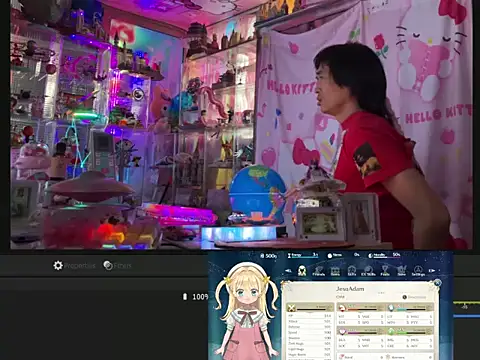480x360 pixels.
Task: Click the Speed stat row
Action: 310,332
